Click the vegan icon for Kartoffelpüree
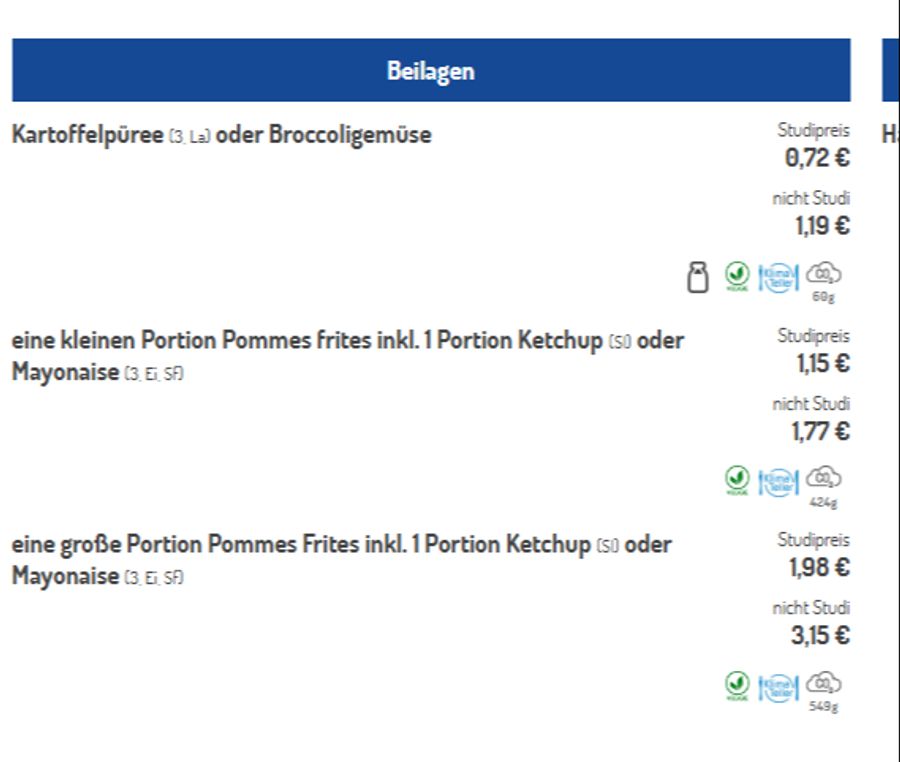The width and height of the screenshot is (900, 762). coord(738,275)
